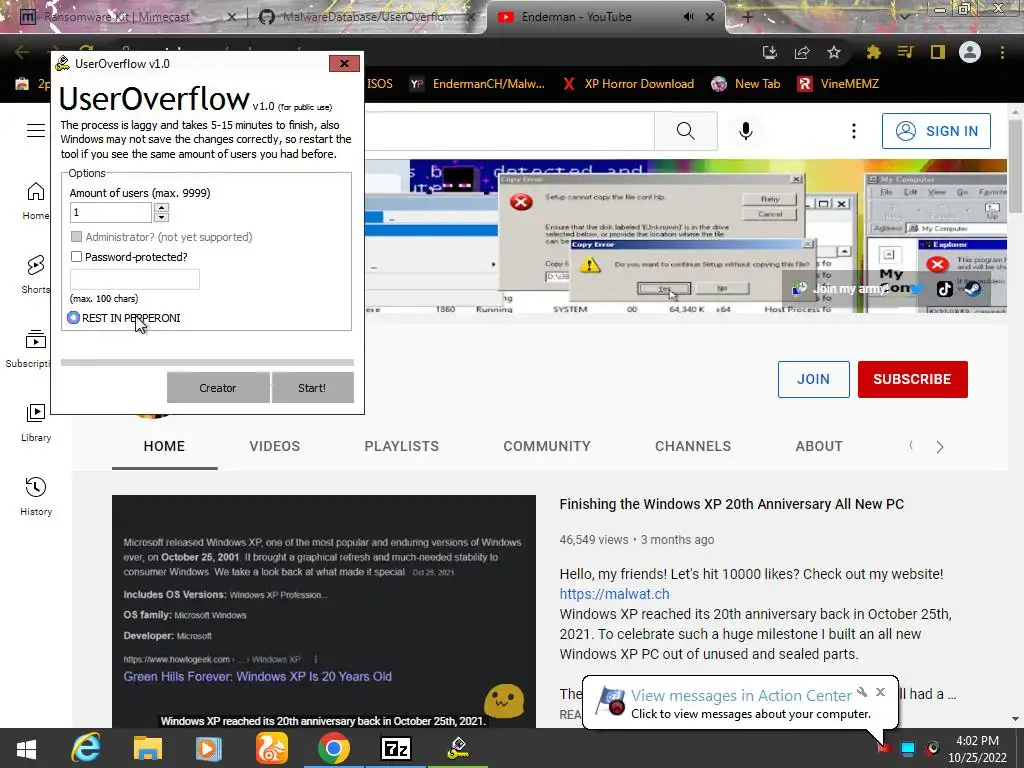Click the Start! button in UserOverflow

[x=312, y=387]
